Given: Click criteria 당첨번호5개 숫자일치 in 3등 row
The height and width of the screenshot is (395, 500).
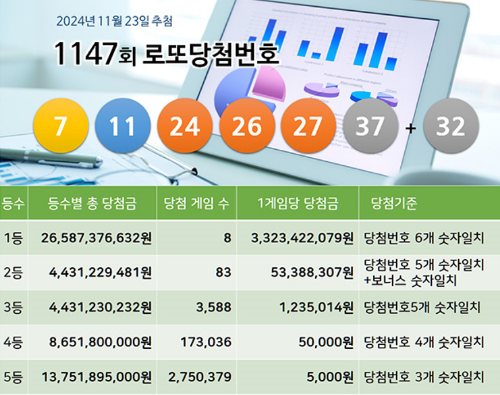Looking at the screenshot, I should [x=422, y=307].
